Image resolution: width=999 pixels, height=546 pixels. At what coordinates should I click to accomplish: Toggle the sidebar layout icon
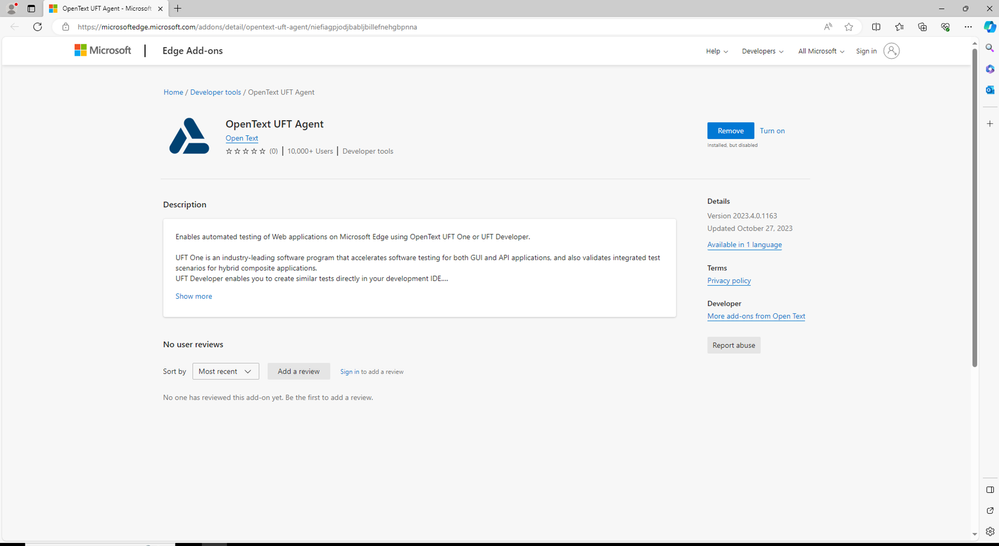(x=989, y=490)
